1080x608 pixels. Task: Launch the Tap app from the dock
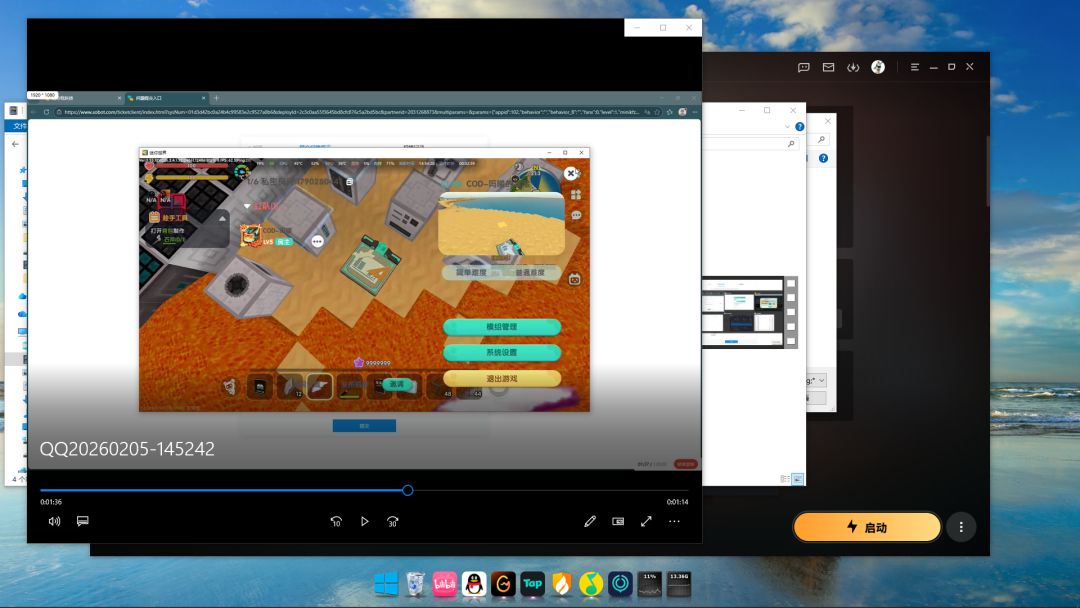[532, 584]
